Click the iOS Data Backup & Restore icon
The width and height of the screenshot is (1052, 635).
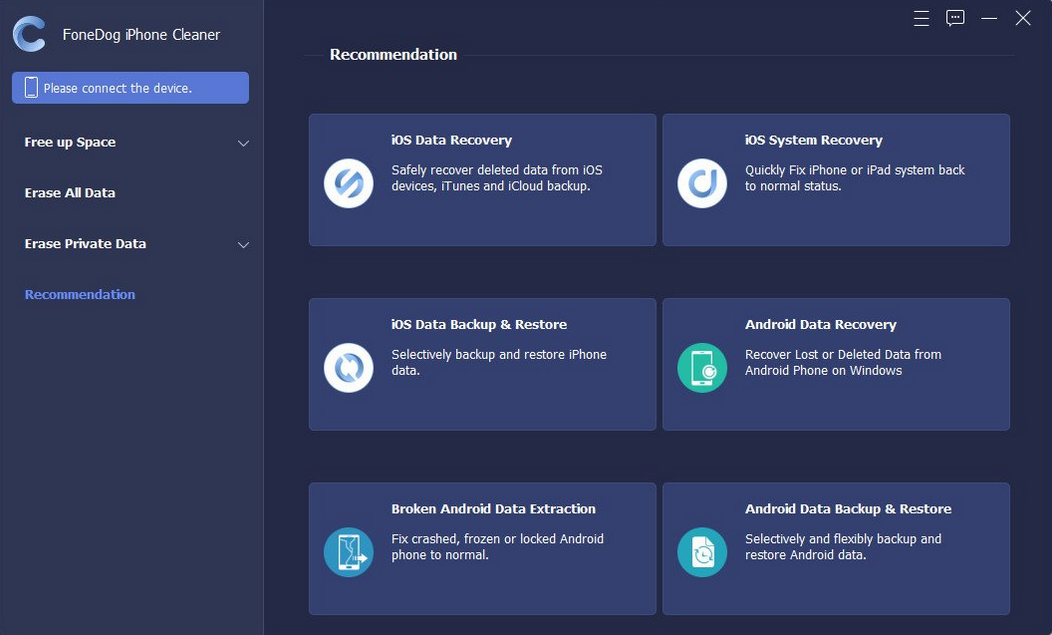point(348,368)
